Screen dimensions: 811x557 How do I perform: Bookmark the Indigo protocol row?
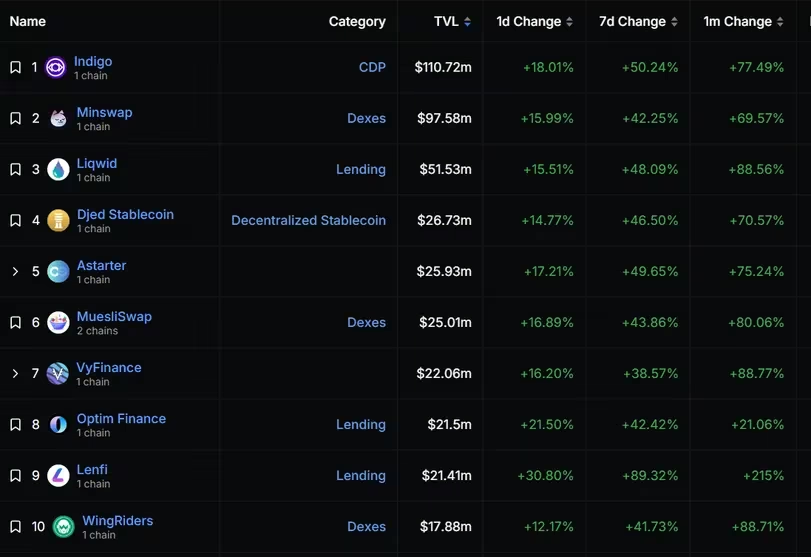click(x=16, y=67)
